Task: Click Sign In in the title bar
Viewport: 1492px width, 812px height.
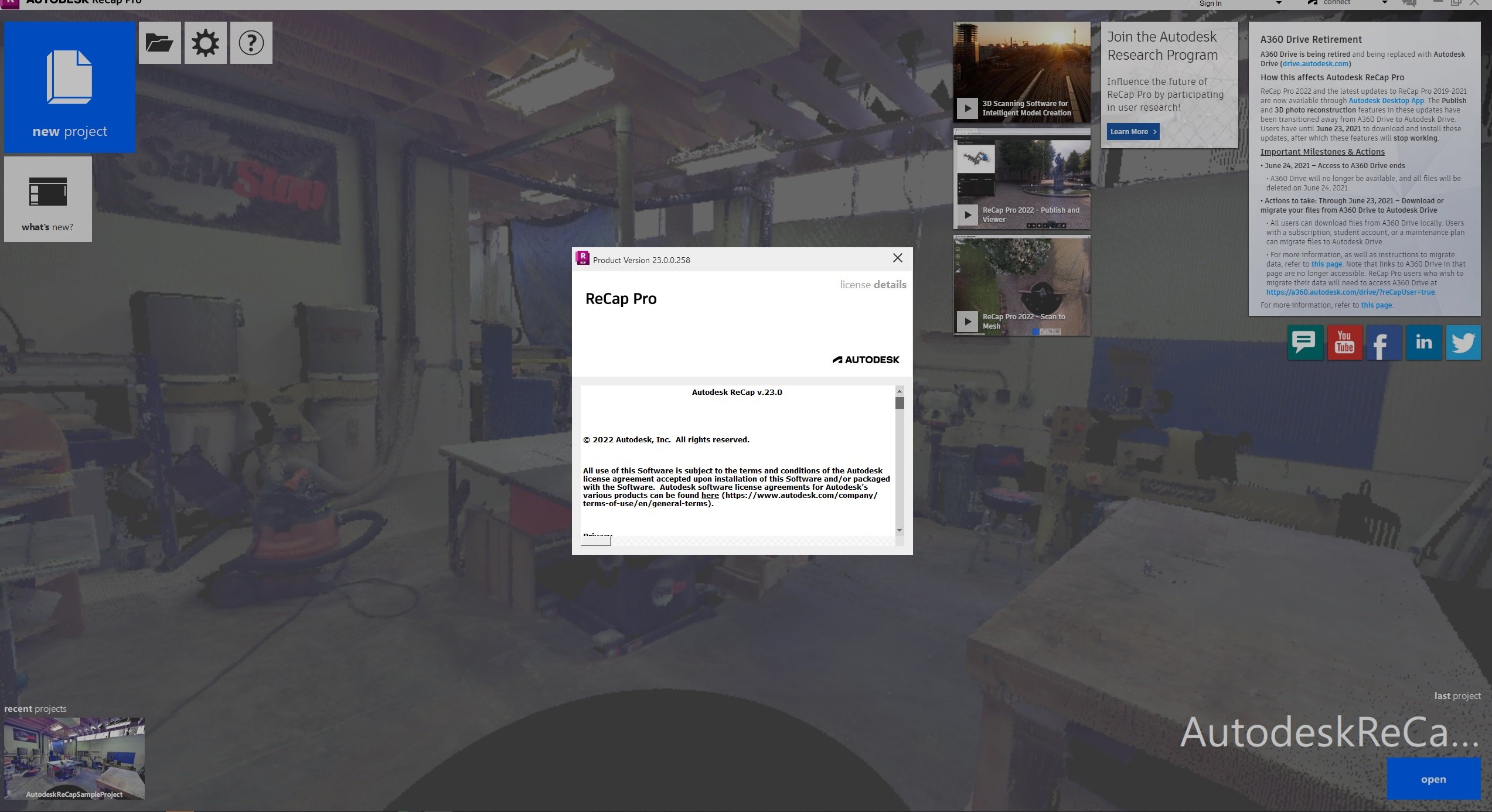Action: point(1210,4)
